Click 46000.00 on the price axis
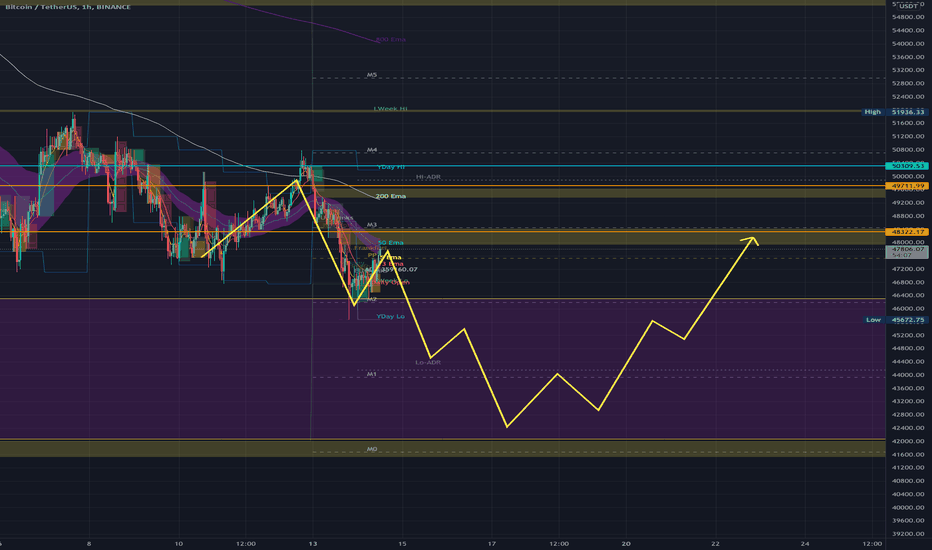 tap(908, 309)
